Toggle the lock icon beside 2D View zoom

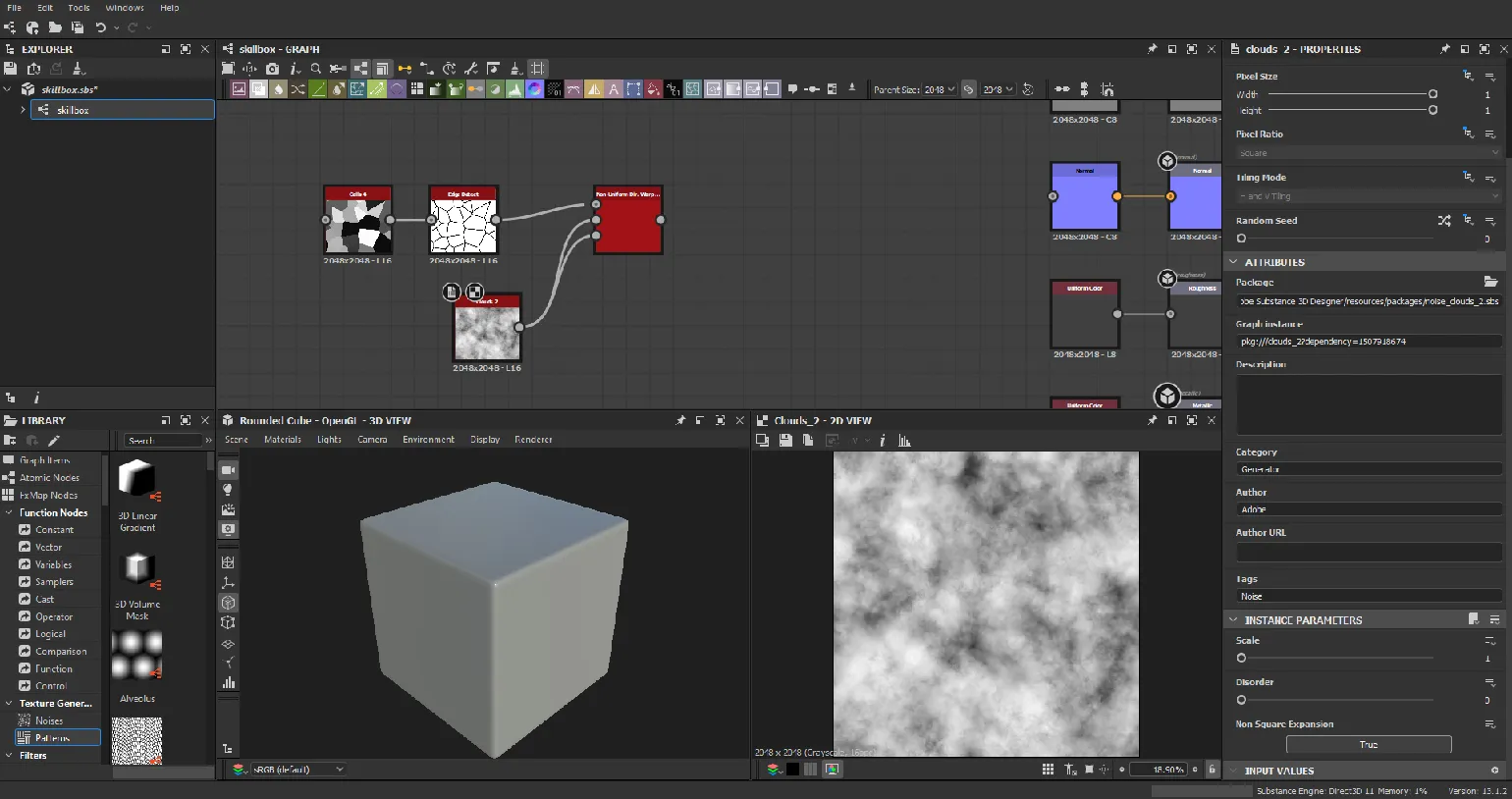tap(1212, 770)
